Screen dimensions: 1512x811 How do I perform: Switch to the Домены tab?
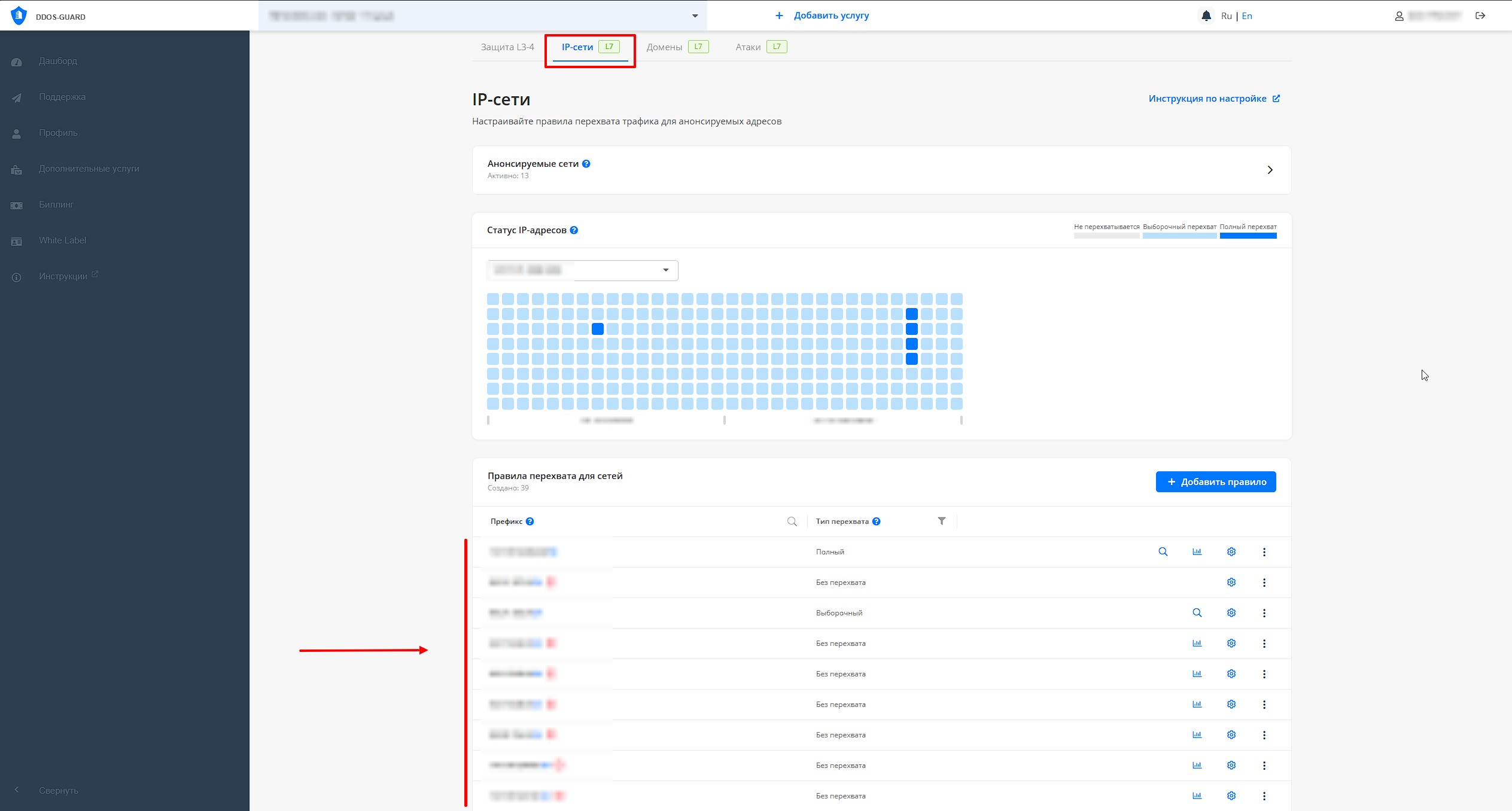click(x=677, y=47)
